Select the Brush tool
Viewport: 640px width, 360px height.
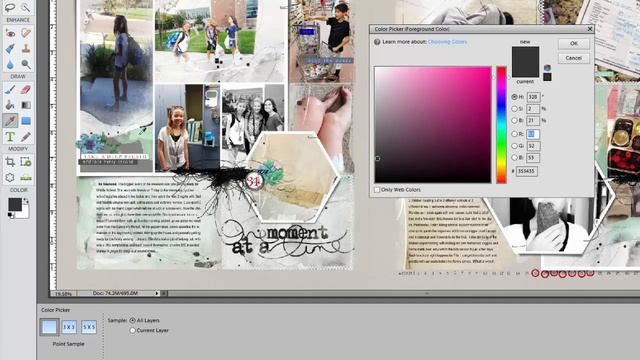(10, 89)
